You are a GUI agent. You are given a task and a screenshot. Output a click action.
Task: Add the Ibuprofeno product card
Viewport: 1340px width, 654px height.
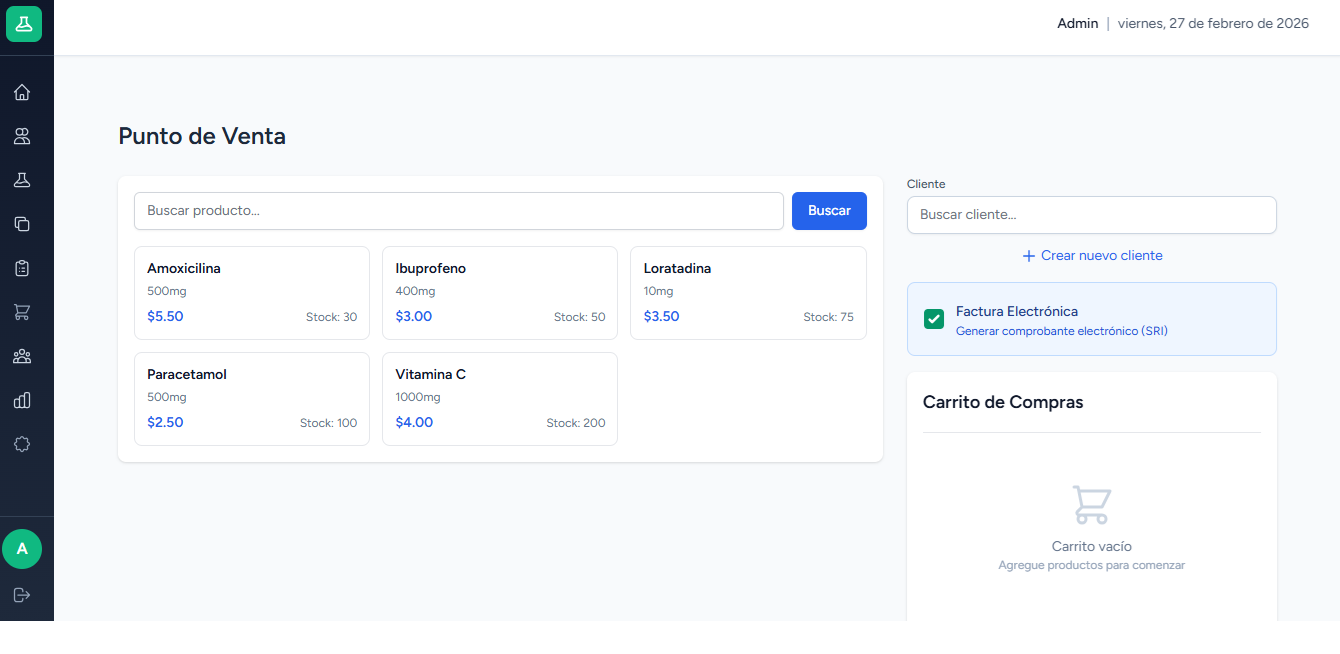pyautogui.click(x=500, y=293)
